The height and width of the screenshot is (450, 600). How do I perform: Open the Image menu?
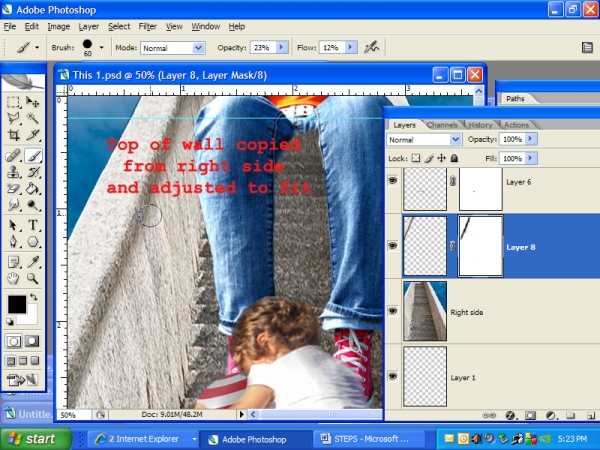pyautogui.click(x=59, y=26)
